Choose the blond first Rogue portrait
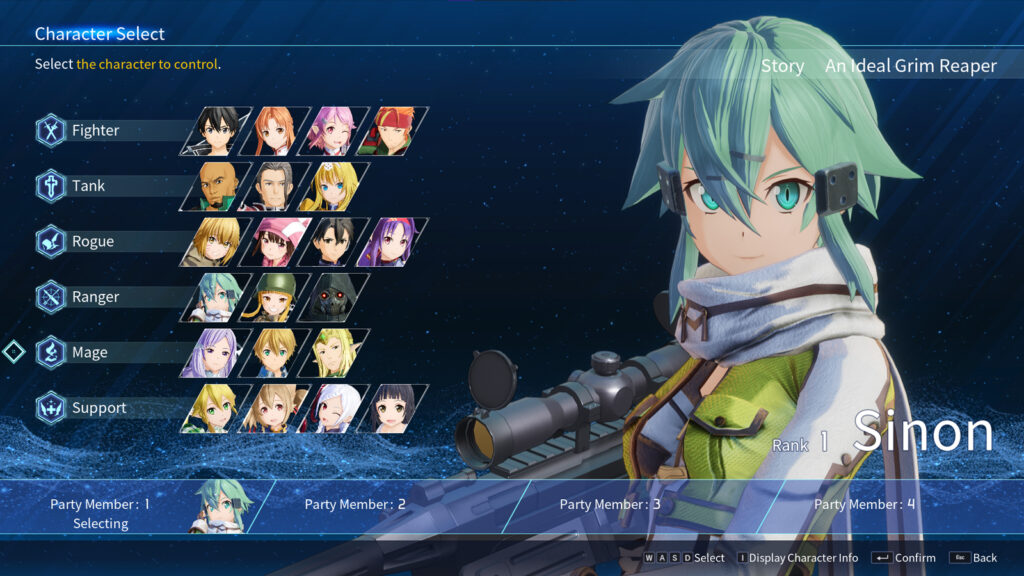This screenshot has width=1024, height=576. (x=216, y=242)
